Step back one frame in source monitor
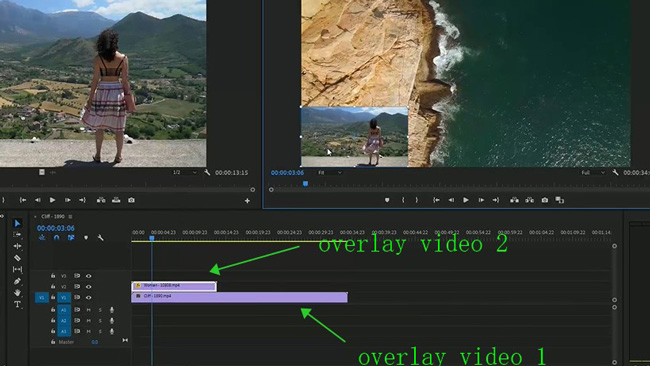This screenshot has width=650, height=366. [38, 200]
